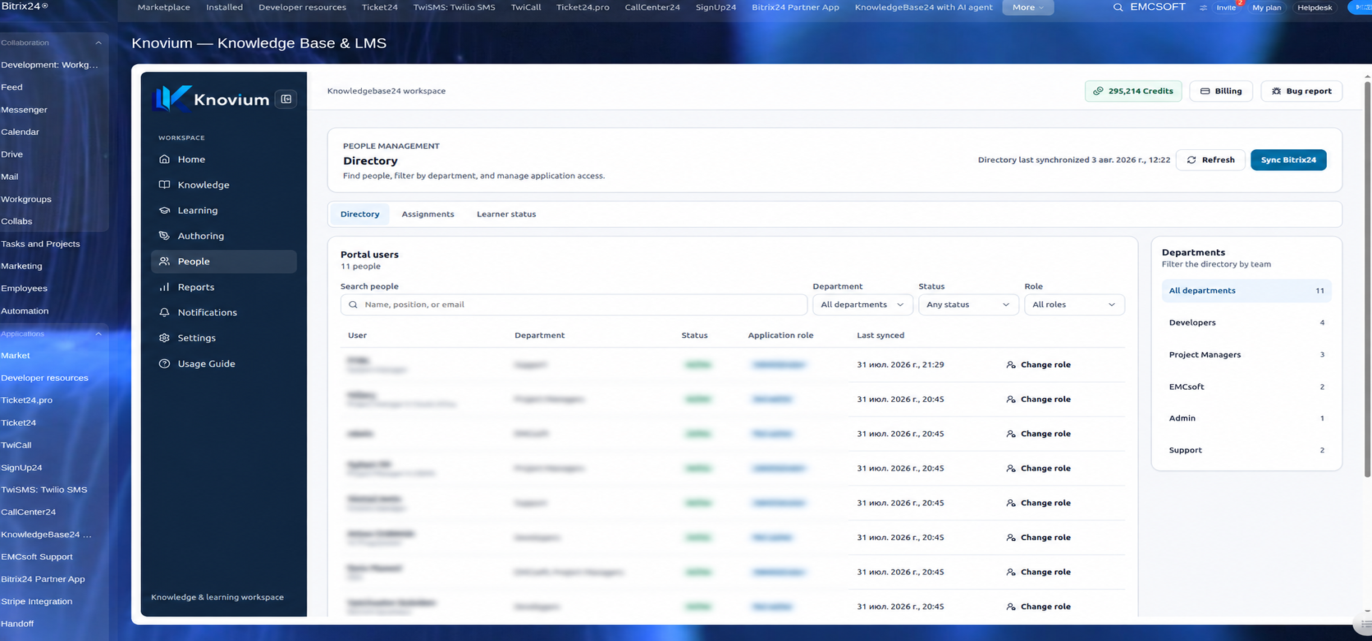Click the Bitrix24 search magnifier icon
The height and width of the screenshot is (641, 1372).
coord(1118,7)
